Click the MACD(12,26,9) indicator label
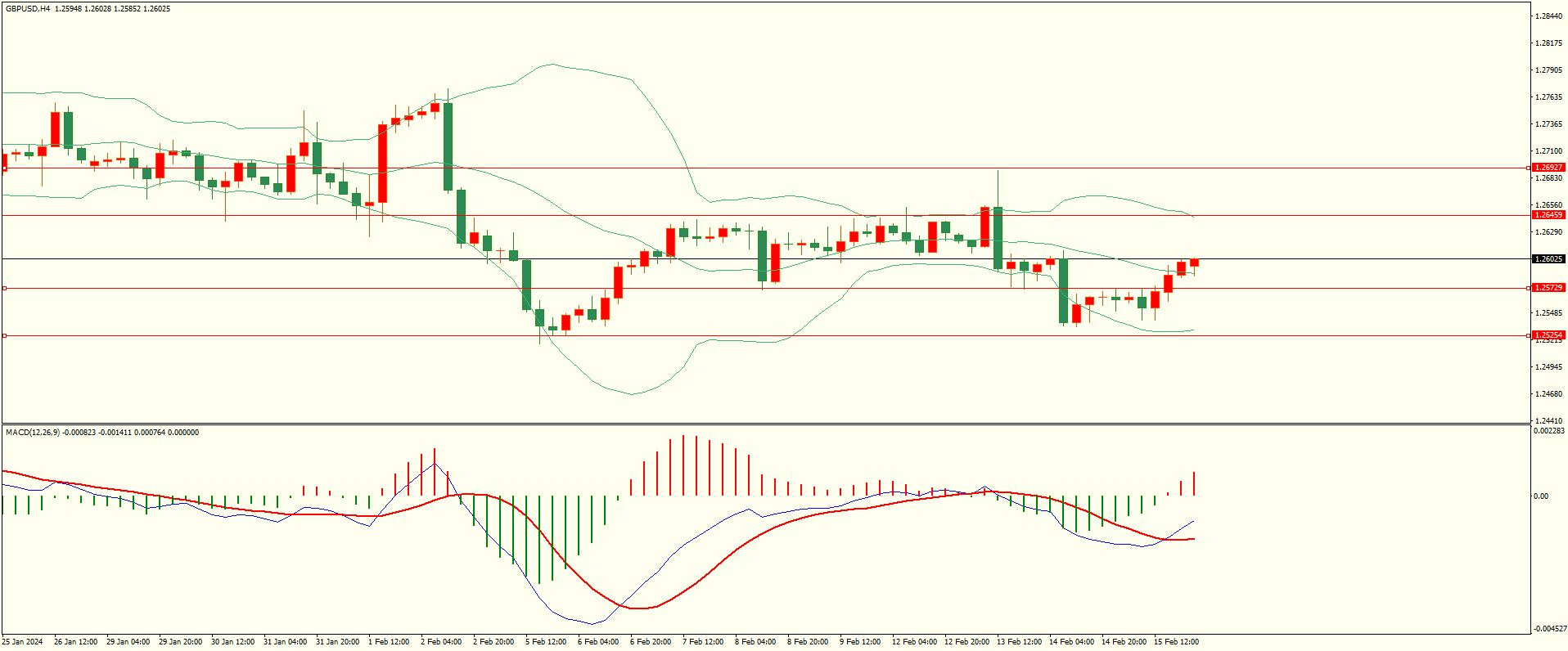Screen dimensions: 1568x651 pyautogui.click(x=32, y=433)
